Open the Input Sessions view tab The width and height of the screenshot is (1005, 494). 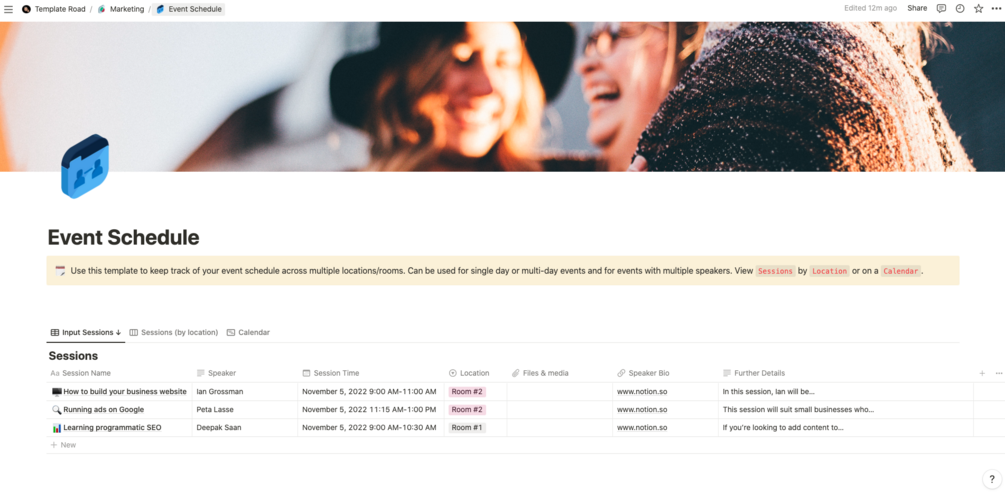[x=86, y=333]
